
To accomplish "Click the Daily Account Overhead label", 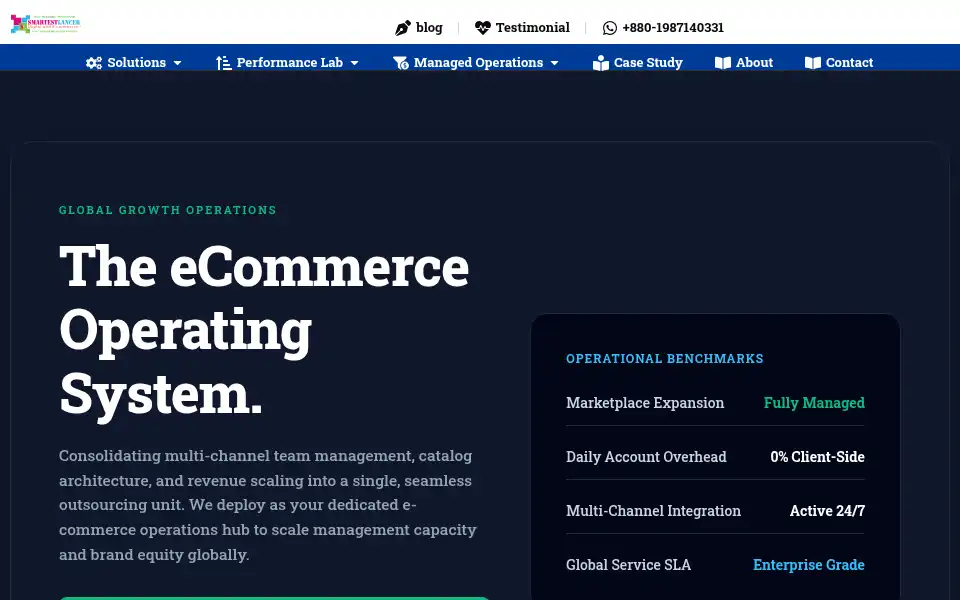I will (646, 457).
